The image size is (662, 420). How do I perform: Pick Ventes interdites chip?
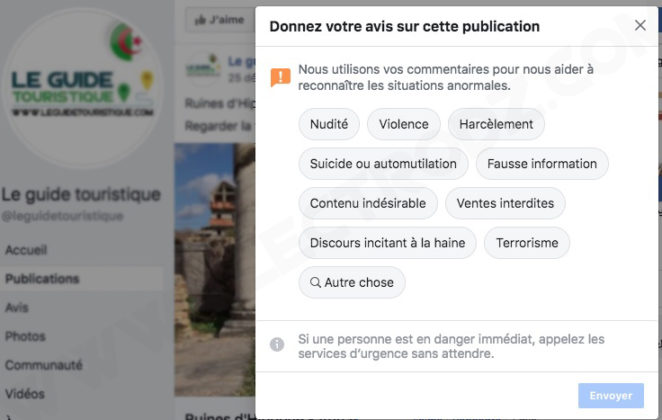(505, 203)
